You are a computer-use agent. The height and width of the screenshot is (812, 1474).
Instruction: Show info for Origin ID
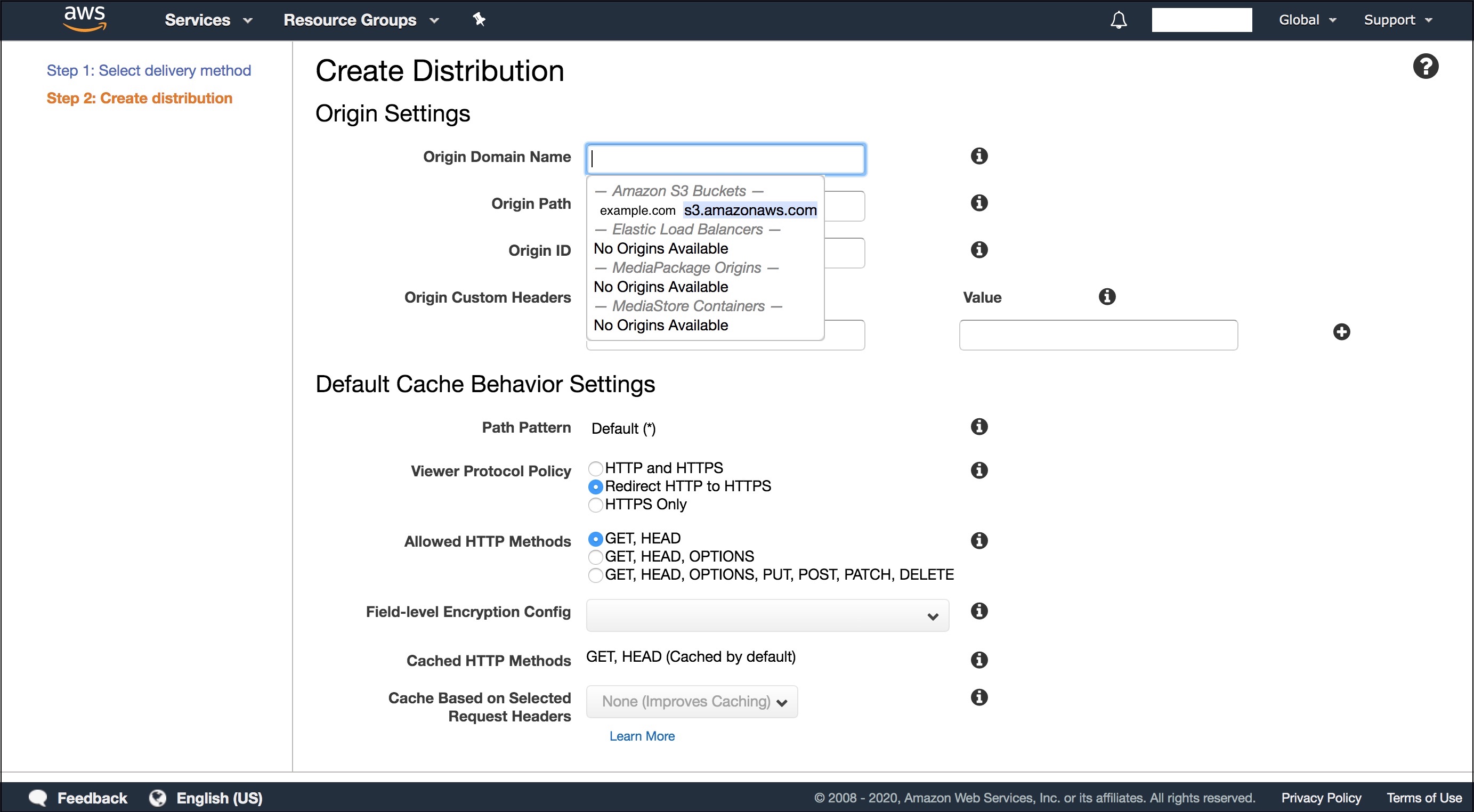click(979, 249)
